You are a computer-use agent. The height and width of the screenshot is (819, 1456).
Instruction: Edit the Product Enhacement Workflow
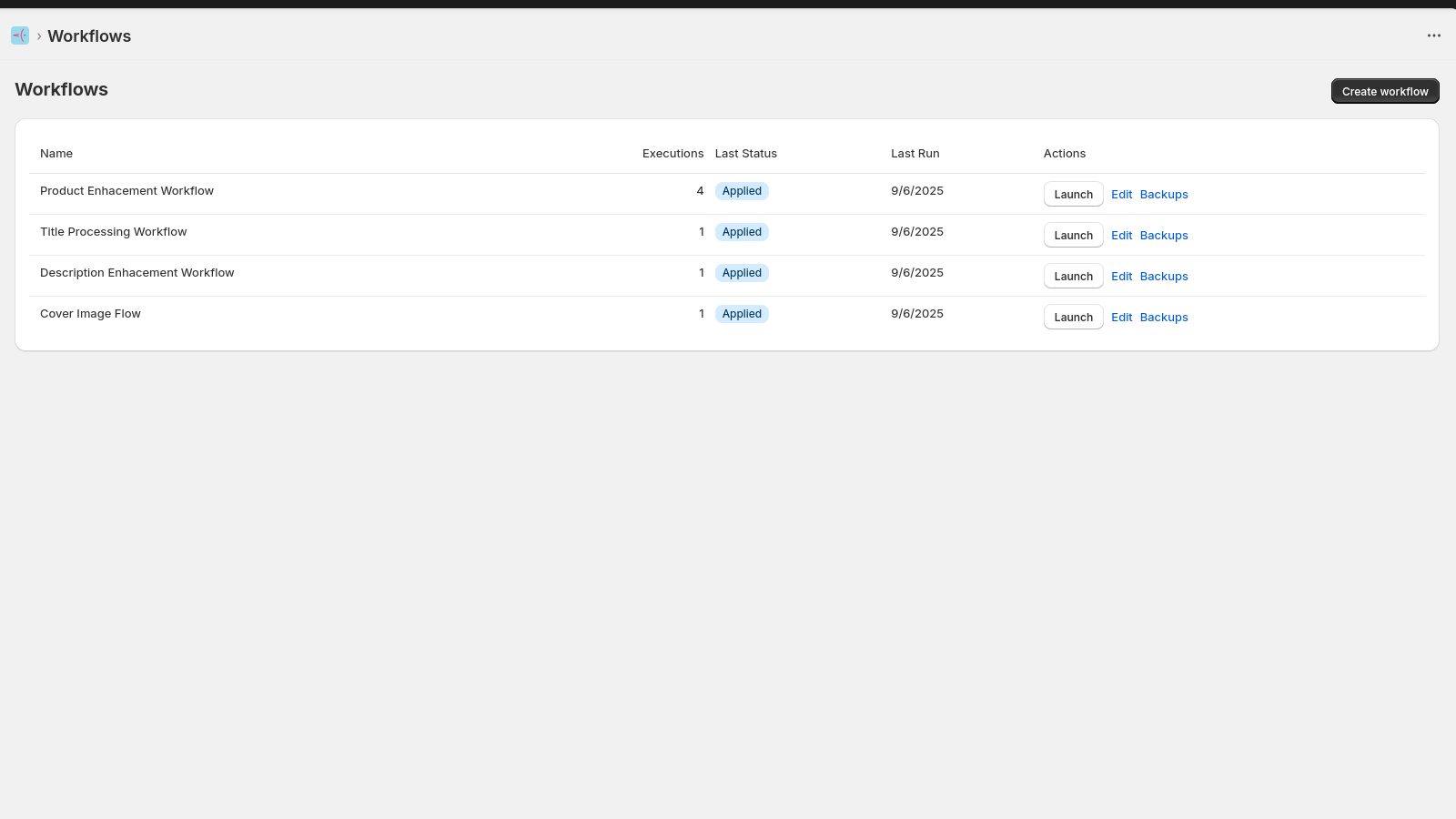(x=1122, y=194)
